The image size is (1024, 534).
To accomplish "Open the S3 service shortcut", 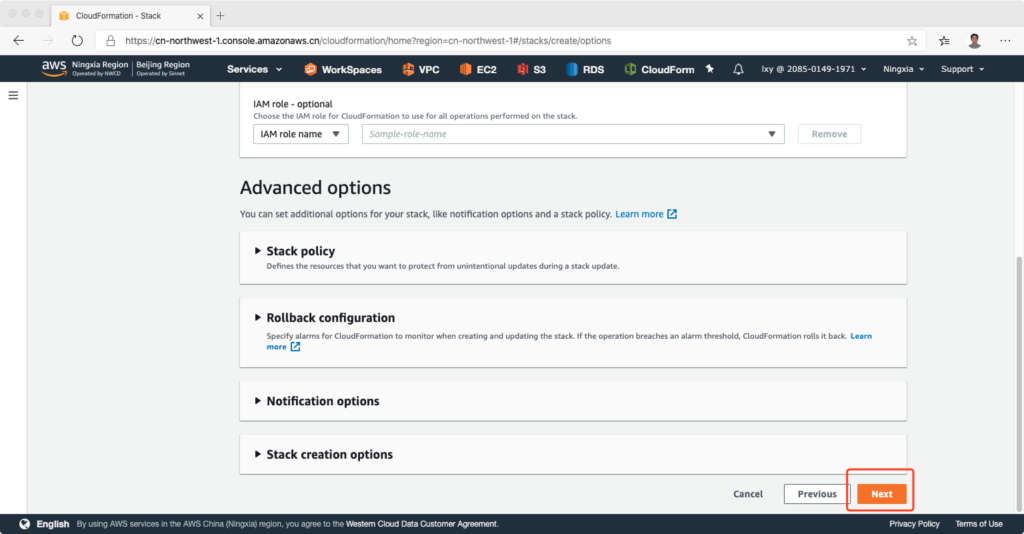I will click(x=531, y=69).
